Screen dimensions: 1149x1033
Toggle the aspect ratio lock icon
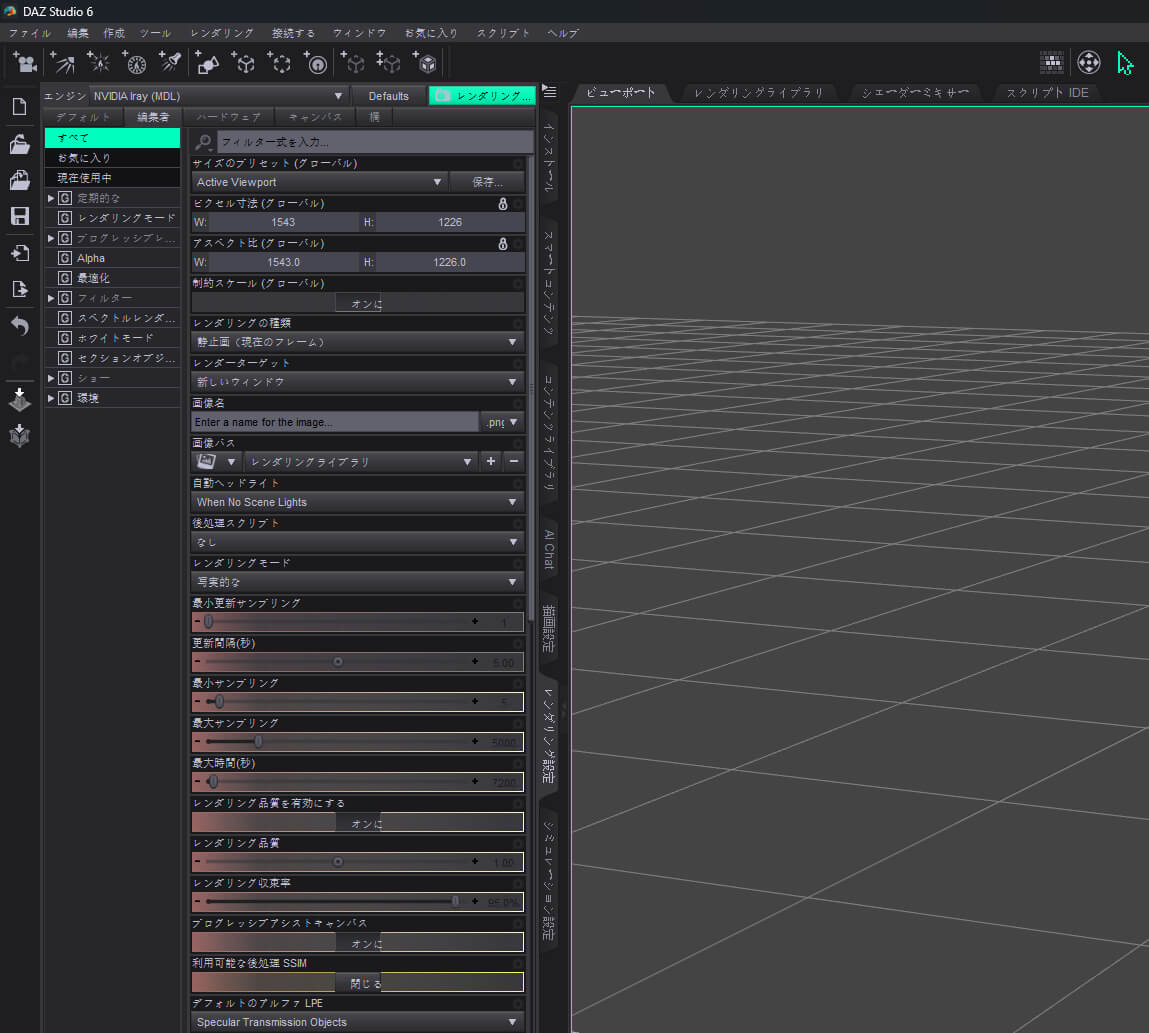[503, 244]
